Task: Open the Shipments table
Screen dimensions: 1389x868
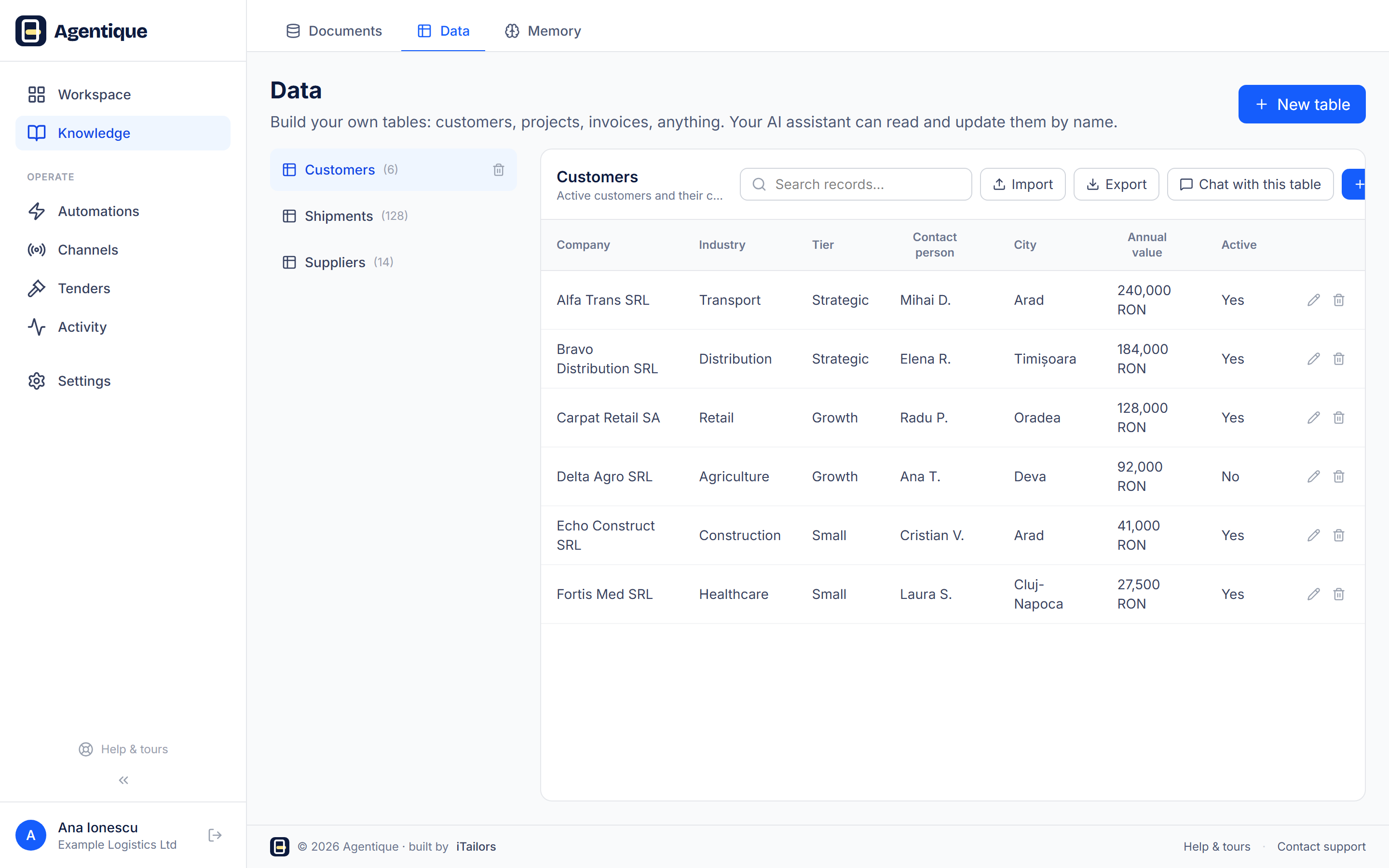Action: (393, 216)
